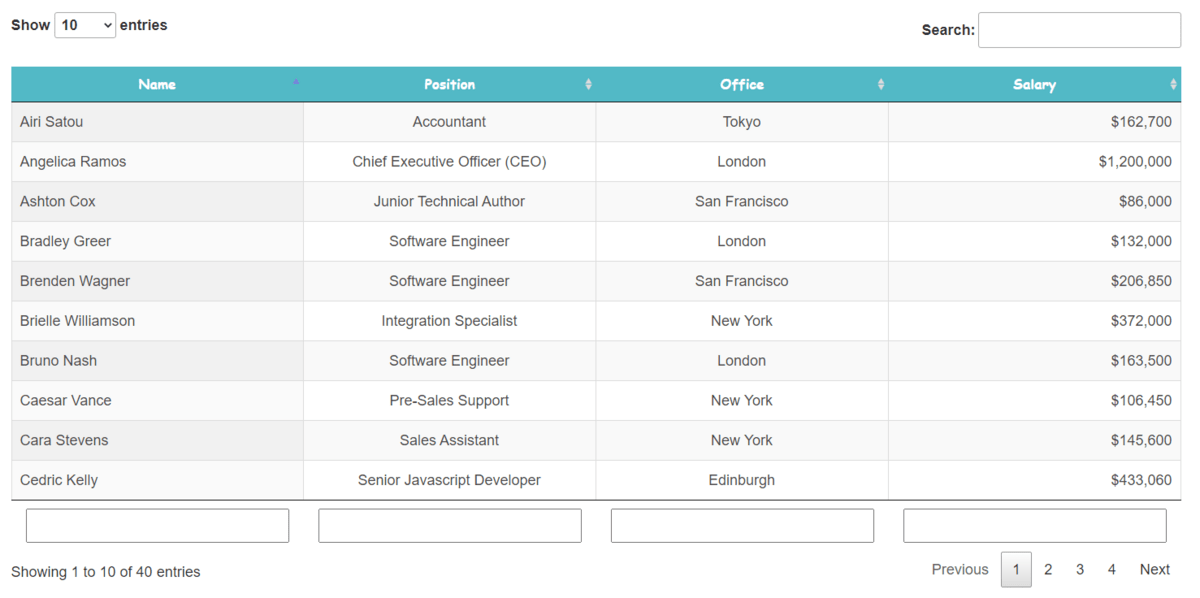Focus the Salary column filter box
Screen dimensions: 1200x598
click(x=1034, y=526)
